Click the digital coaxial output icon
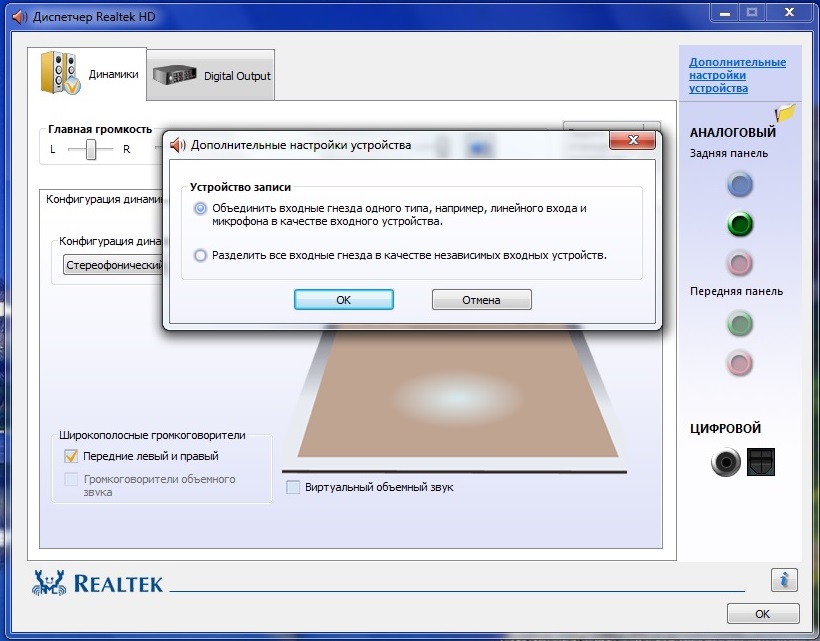Viewport: 820px width, 641px height. click(x=726, y=462)
